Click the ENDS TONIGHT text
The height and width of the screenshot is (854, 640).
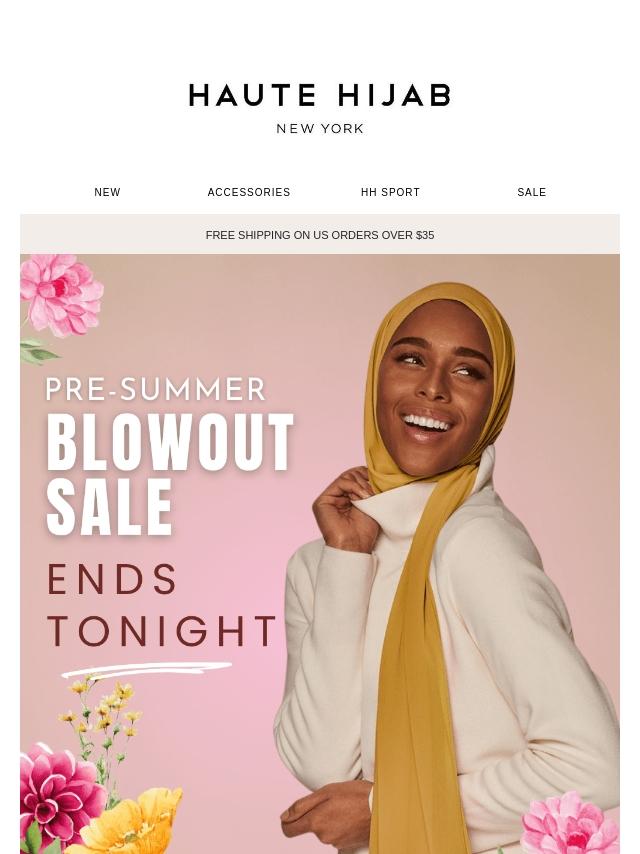pos(162,605)
